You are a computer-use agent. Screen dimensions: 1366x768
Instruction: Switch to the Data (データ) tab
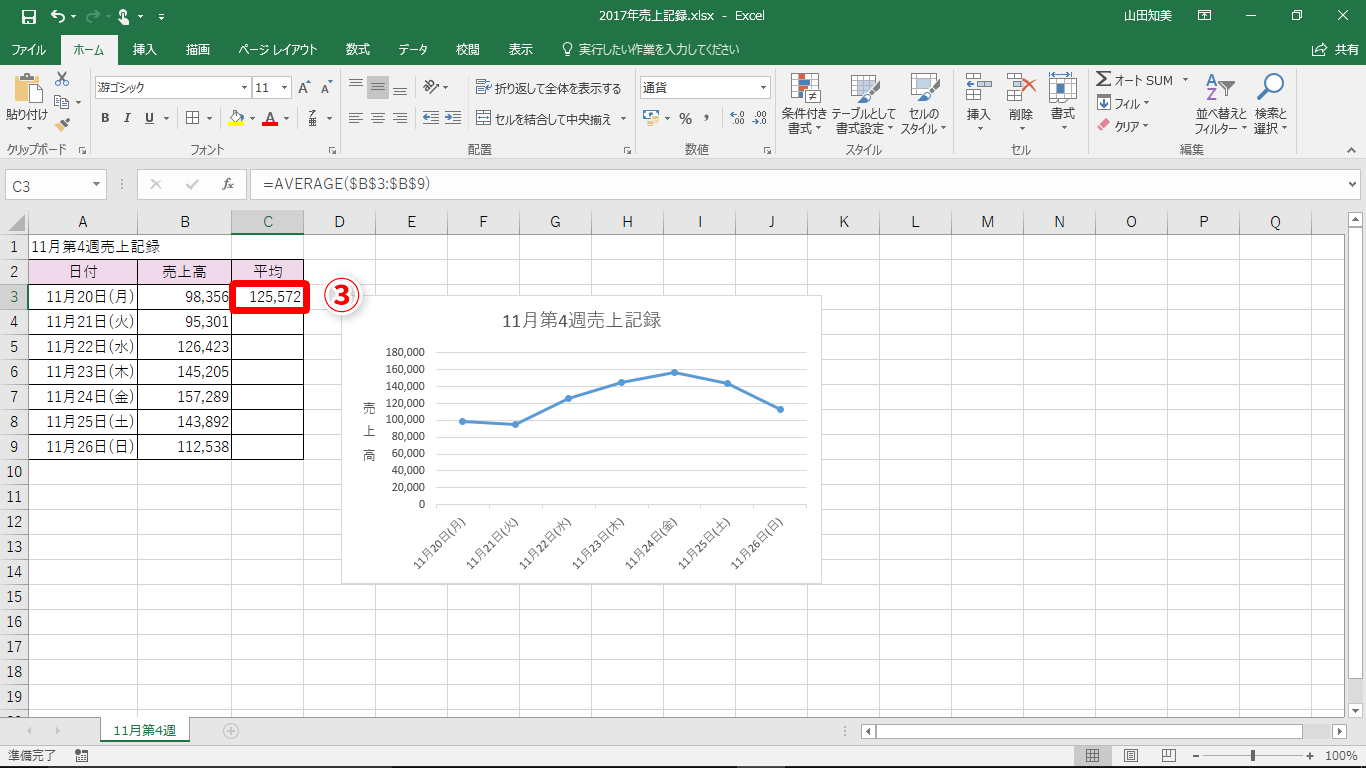(x=413, y=49)
